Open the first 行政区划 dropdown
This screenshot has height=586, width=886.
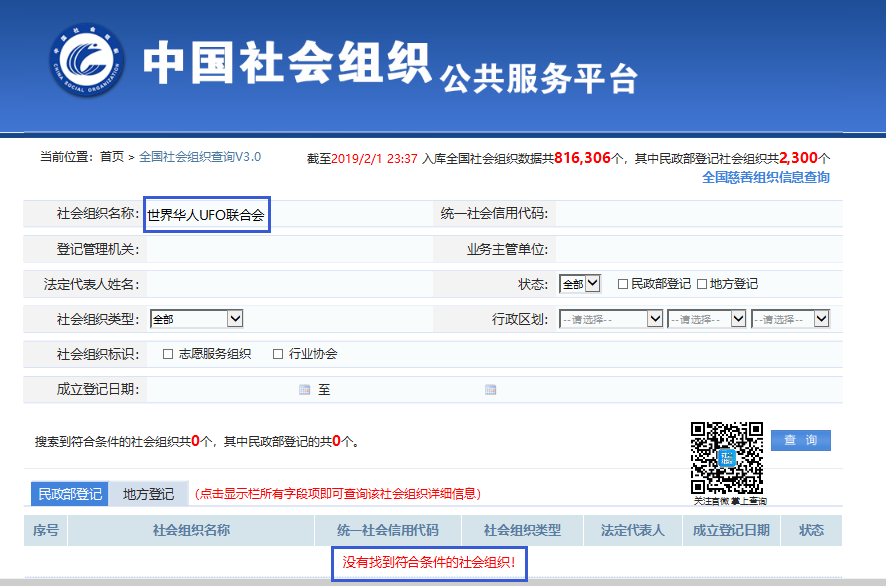(x=611, y=319)
